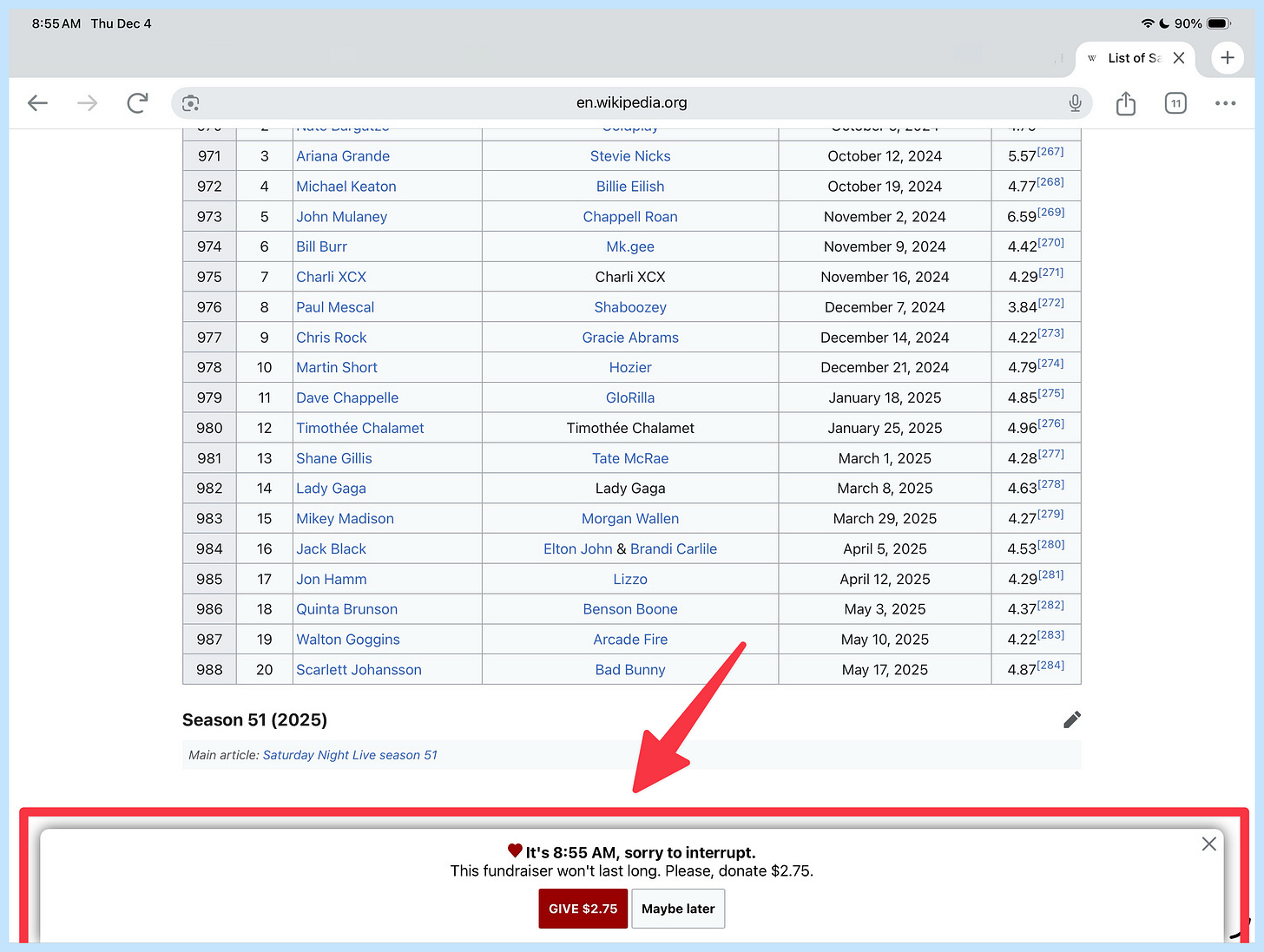1264x952 pixels.
Task: Reload the Wikipedia page
Action: [137, 103]
